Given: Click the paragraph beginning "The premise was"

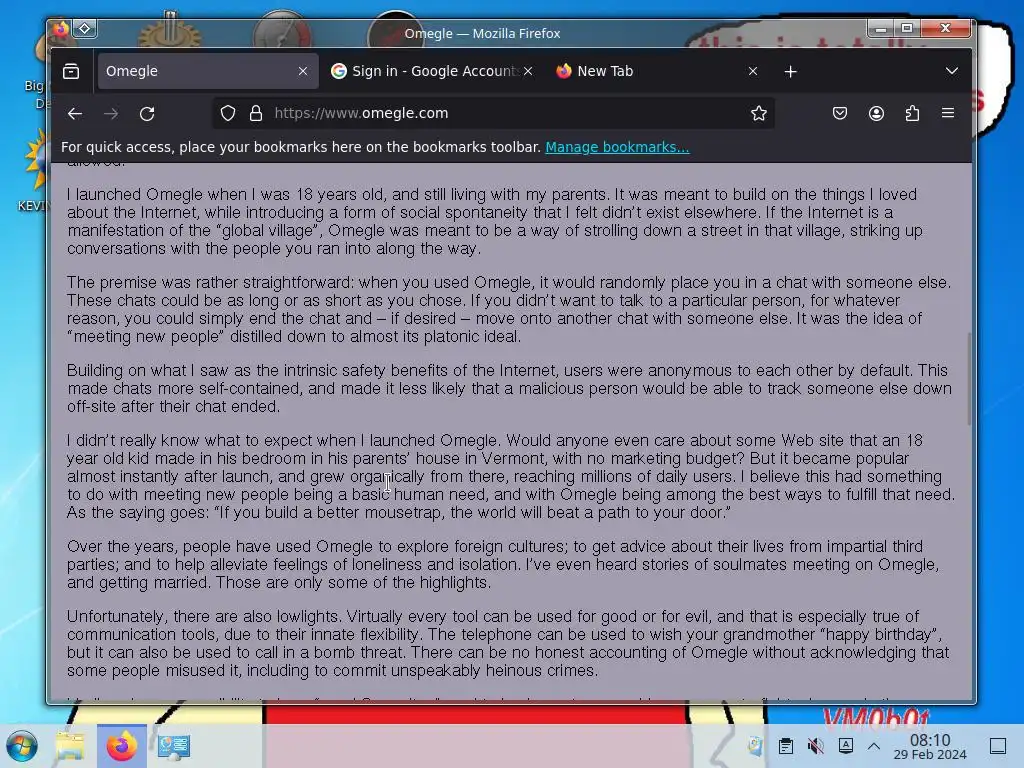Looking at the screenshot, I should point(509,310).
